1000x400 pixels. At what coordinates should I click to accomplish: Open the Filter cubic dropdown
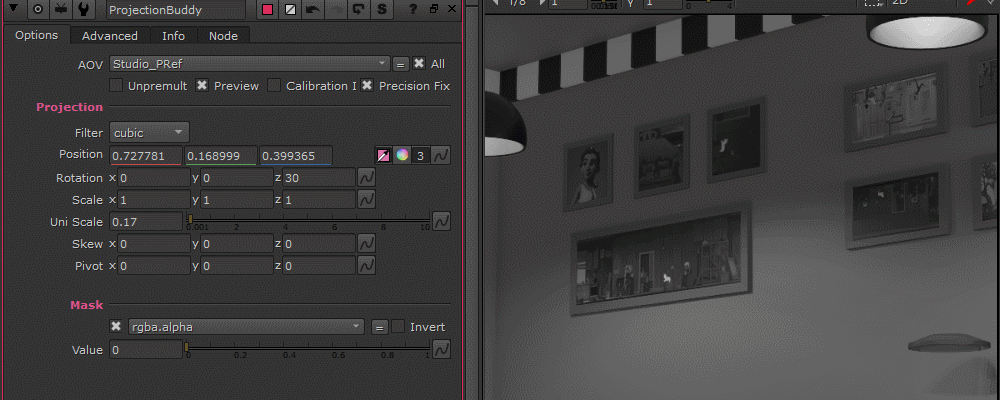coord(149,133)
